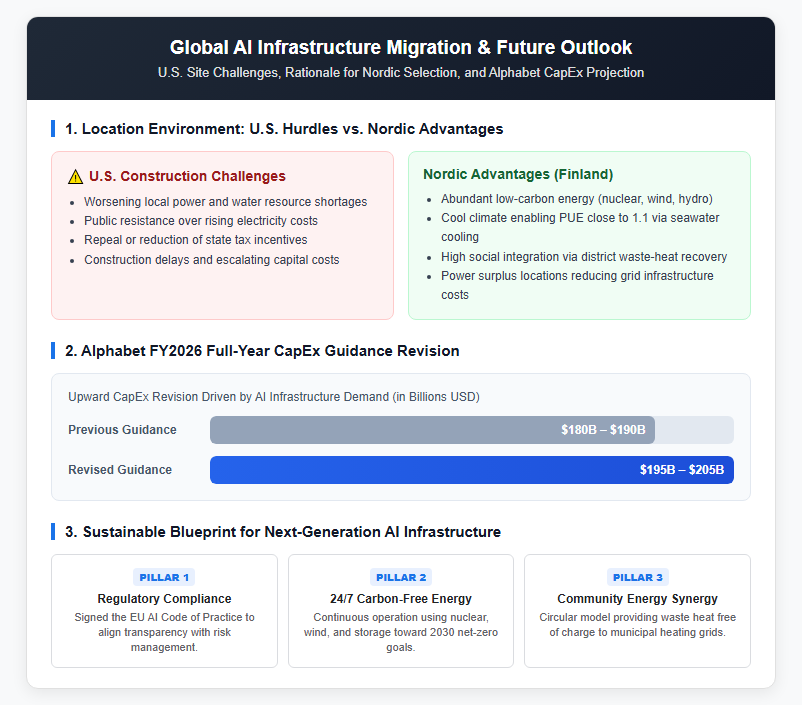Click the 'Revised Guidance' row label
Viewport: 802px width, 705px height.
[120, 470]
